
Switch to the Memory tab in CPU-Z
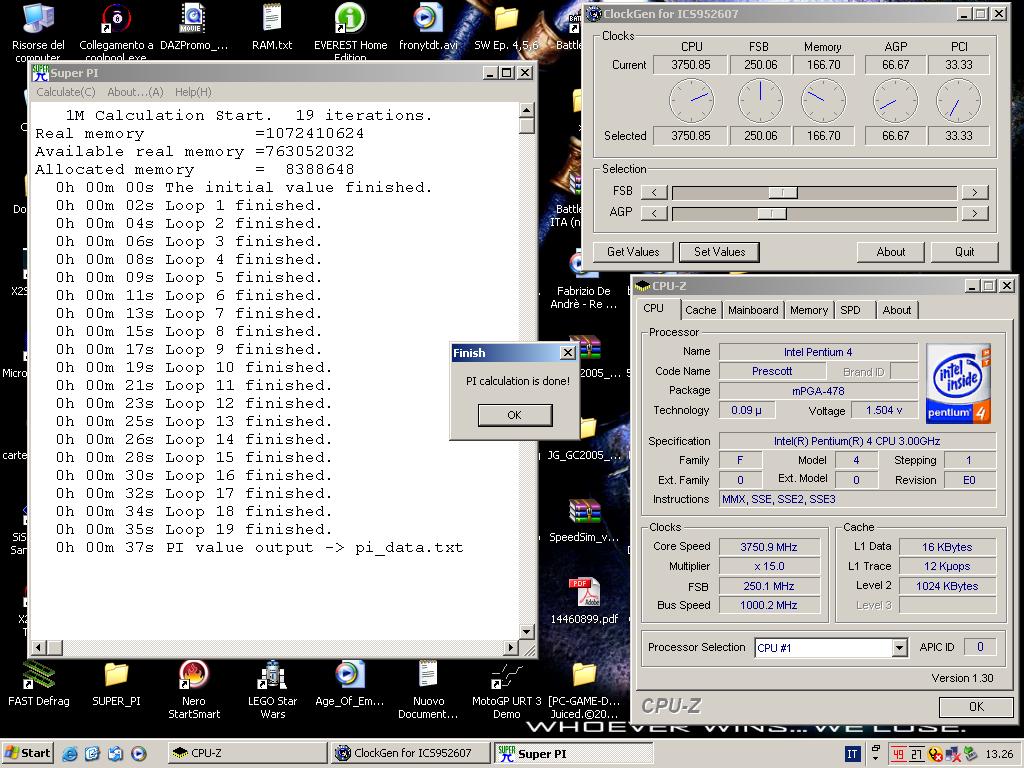(808, 310)
